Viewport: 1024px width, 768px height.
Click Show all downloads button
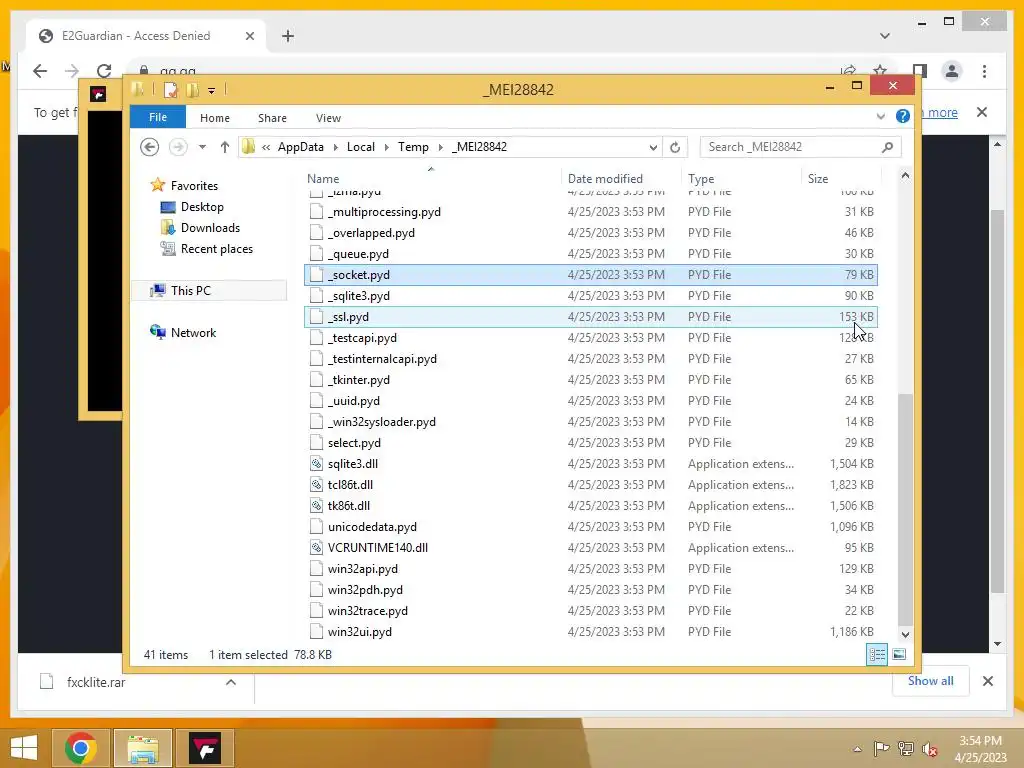[x=931, y=681]
